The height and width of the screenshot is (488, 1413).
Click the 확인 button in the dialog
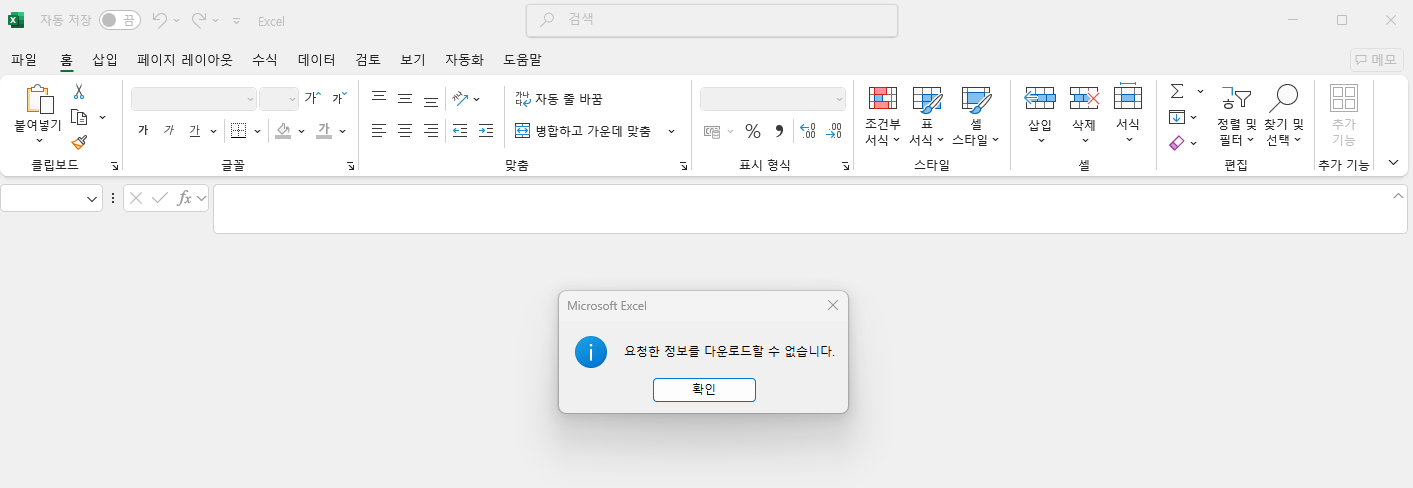704,390
